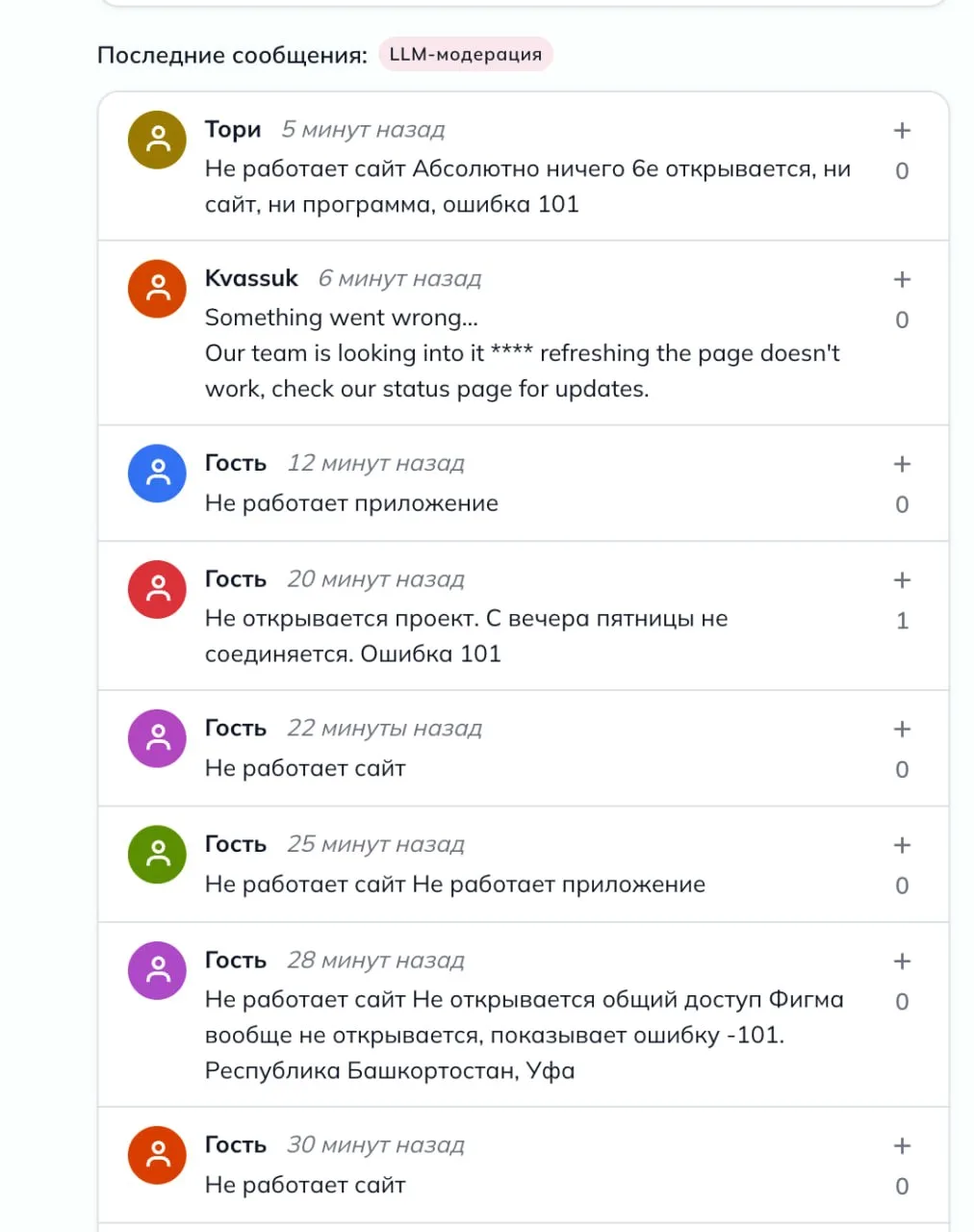Upvote Тори's message with the plus icon
The height and width of the screenshot is (1232, 974).
[902, 130]
